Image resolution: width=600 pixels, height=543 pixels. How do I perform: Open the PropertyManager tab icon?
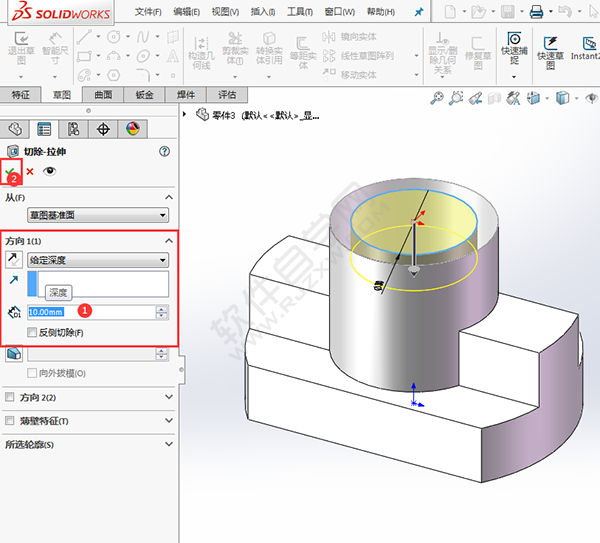[x=44, y=129]
